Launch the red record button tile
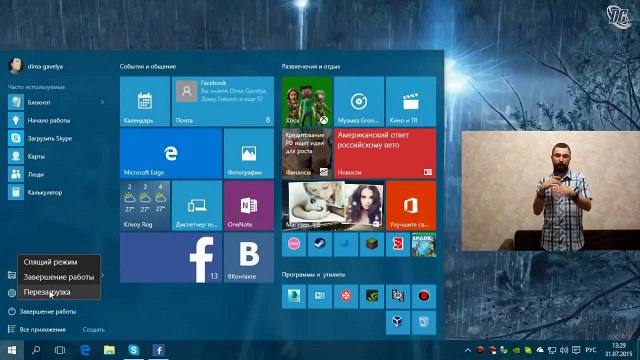Image resolution: width=640 pixels, height=360 pixels. point(424,296)
